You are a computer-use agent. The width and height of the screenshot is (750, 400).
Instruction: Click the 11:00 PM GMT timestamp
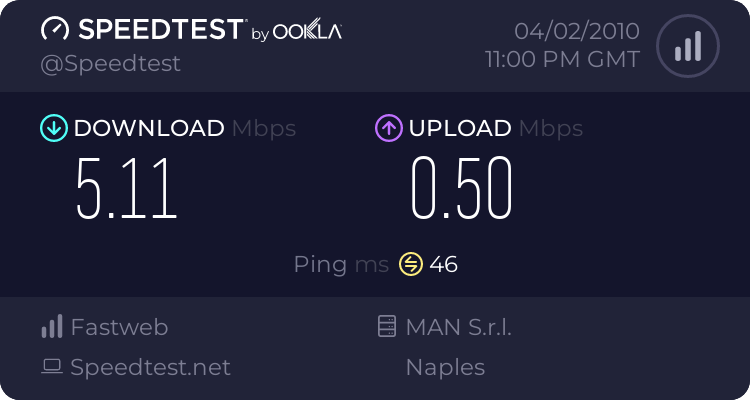tap(562, 60)
